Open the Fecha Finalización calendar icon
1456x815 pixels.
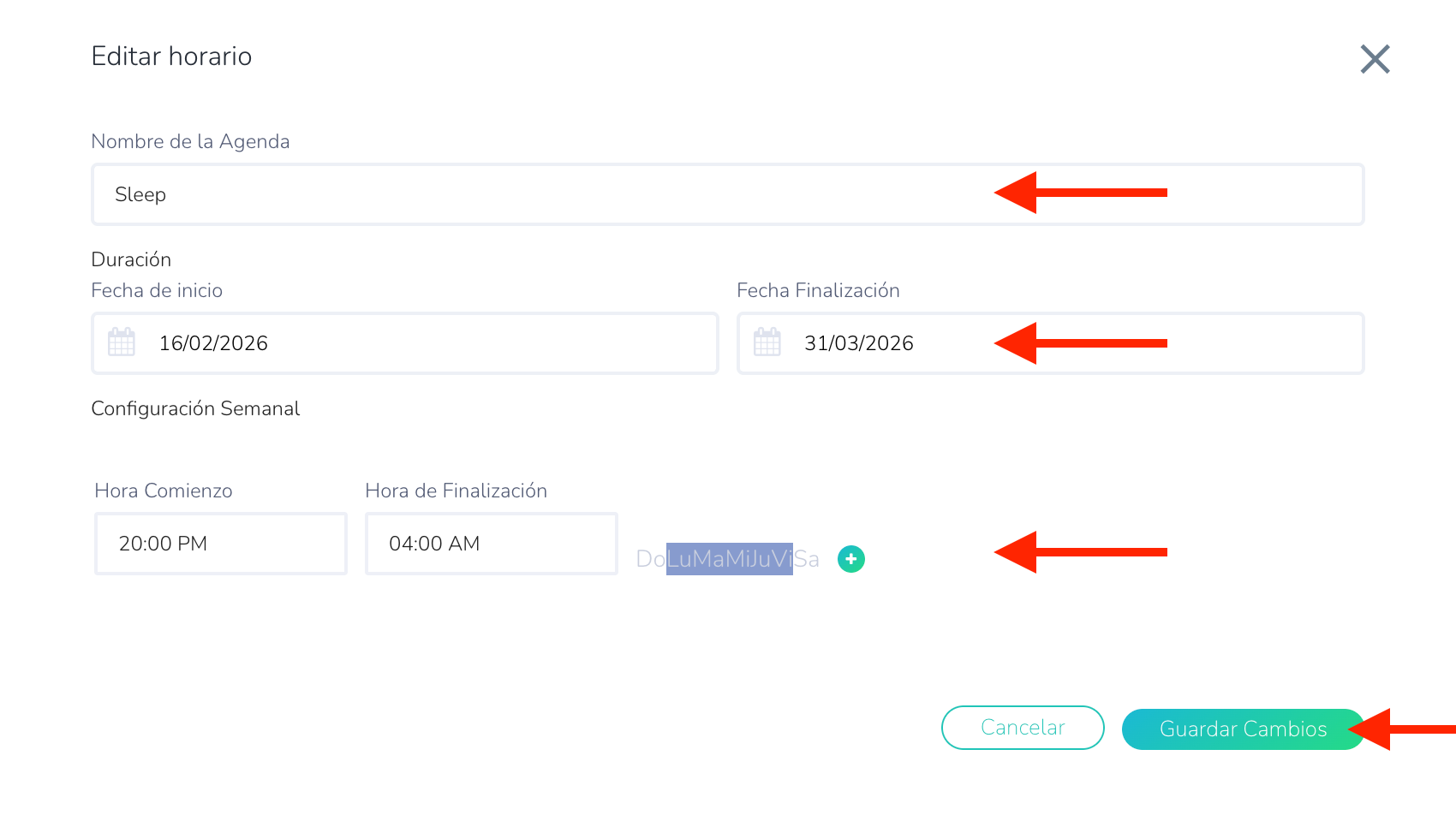pyautogui.click(x=767, y=342)
